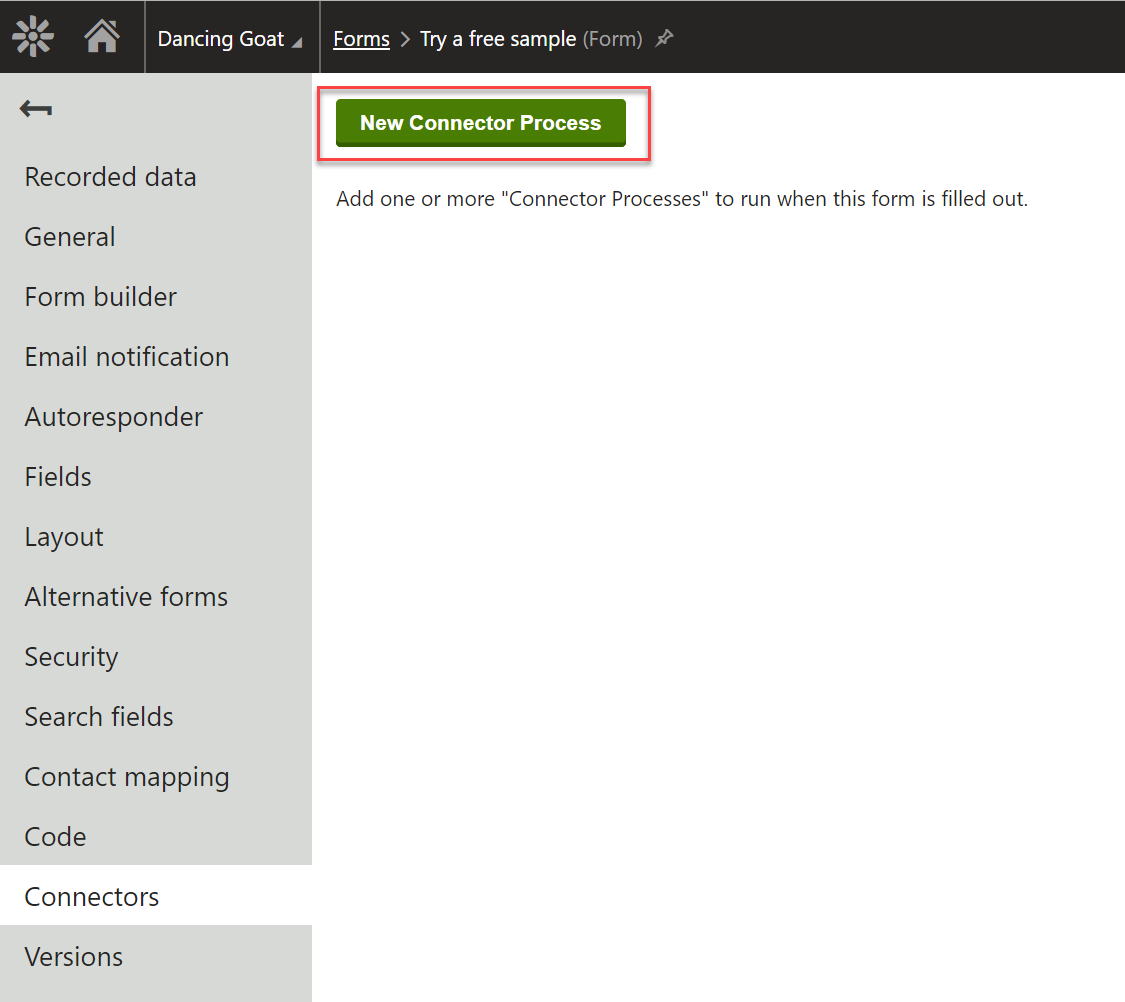This screenshot has height=1002, width=1125.
Task: Click the New Connector Process button
Action: point(481,122)
